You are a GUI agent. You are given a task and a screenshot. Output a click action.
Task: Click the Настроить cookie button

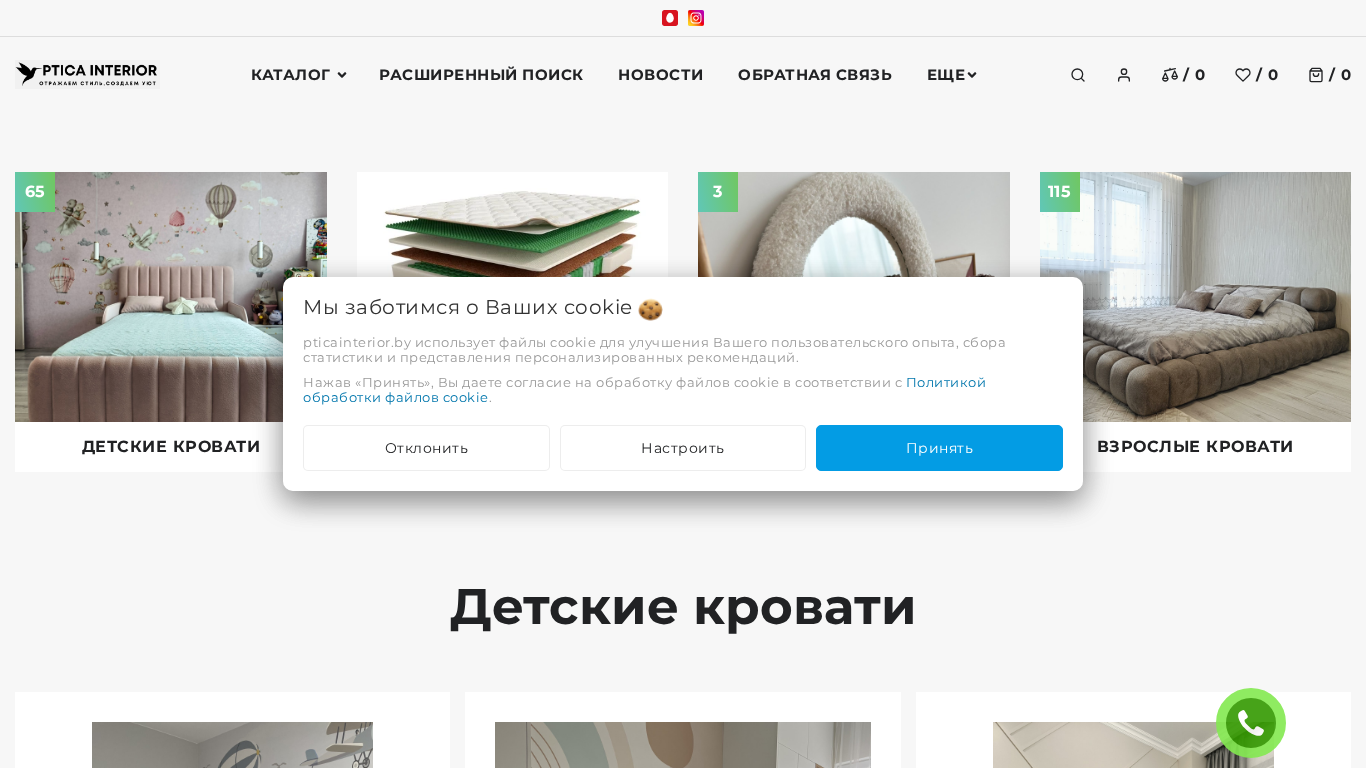tap(683, 448)
